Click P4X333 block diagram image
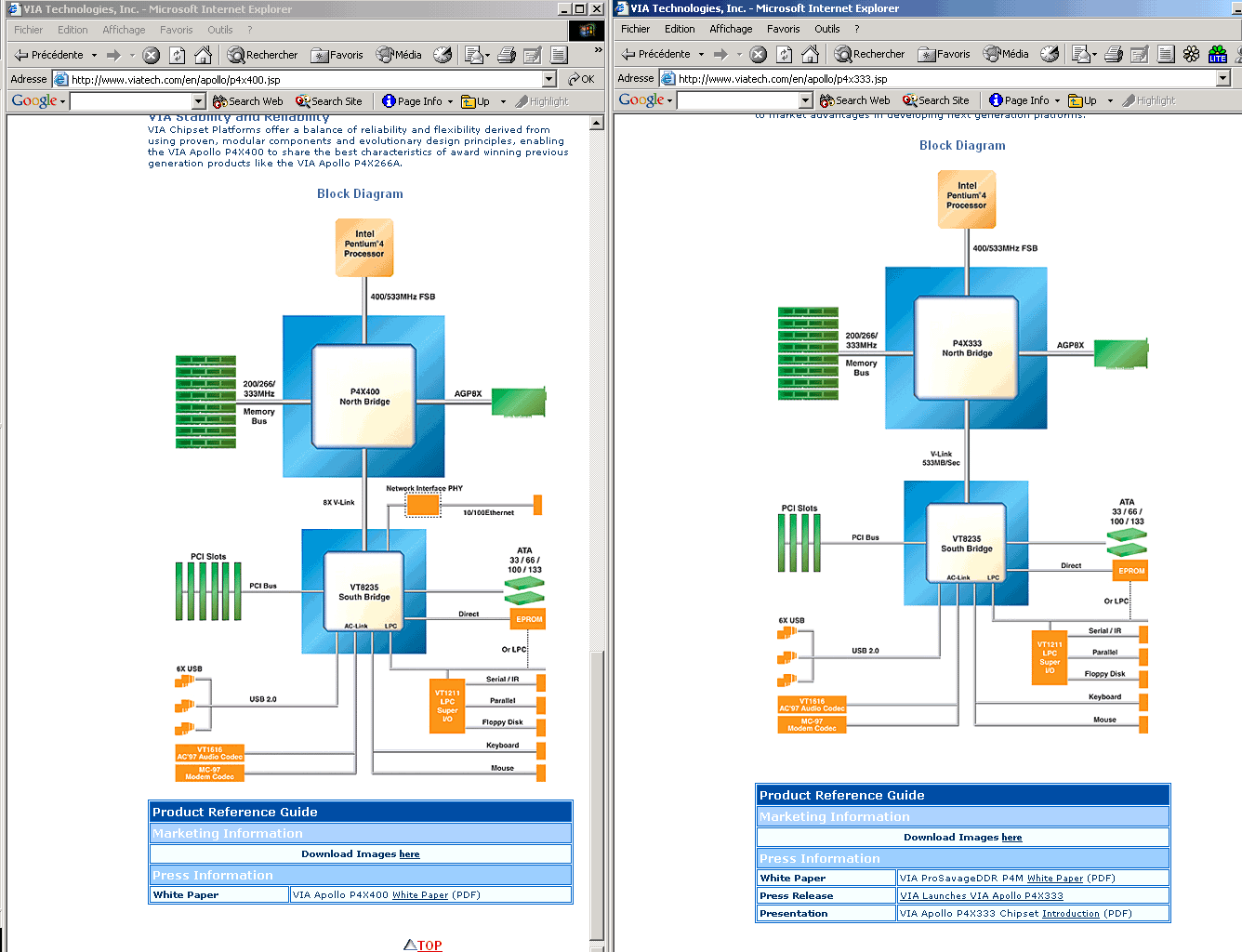 click(x=963, y=453)
